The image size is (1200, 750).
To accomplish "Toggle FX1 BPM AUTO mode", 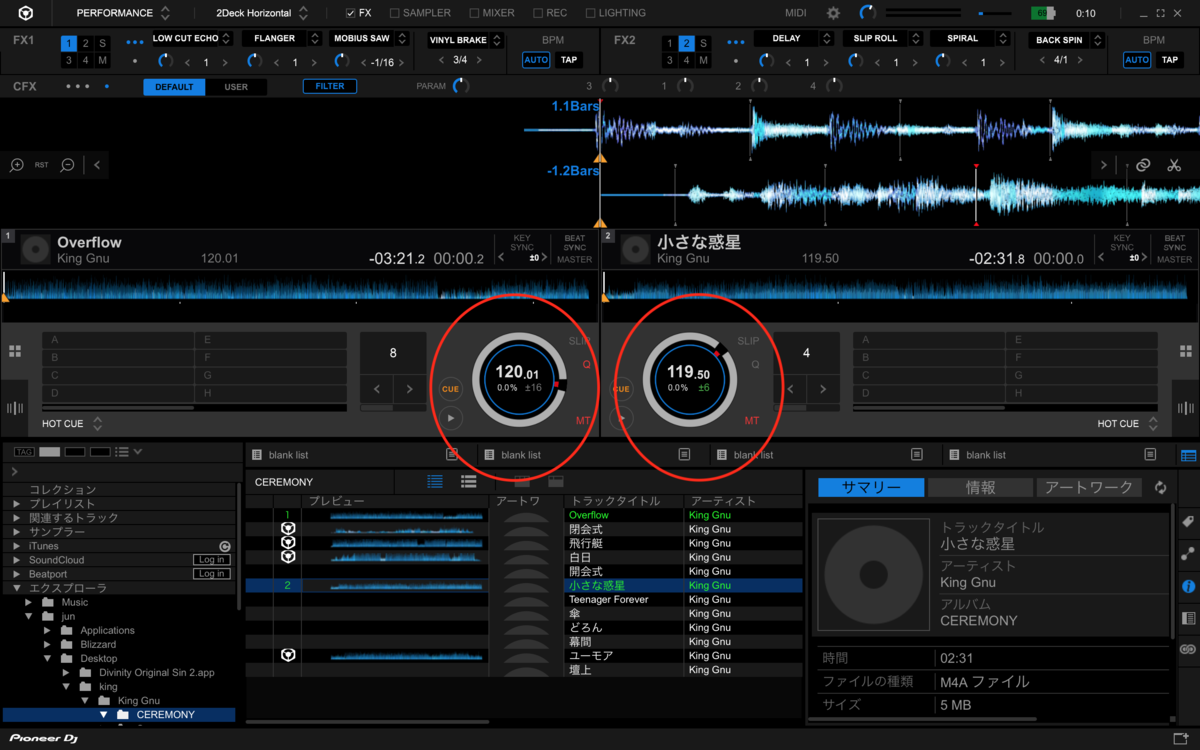I will (536, 60).
